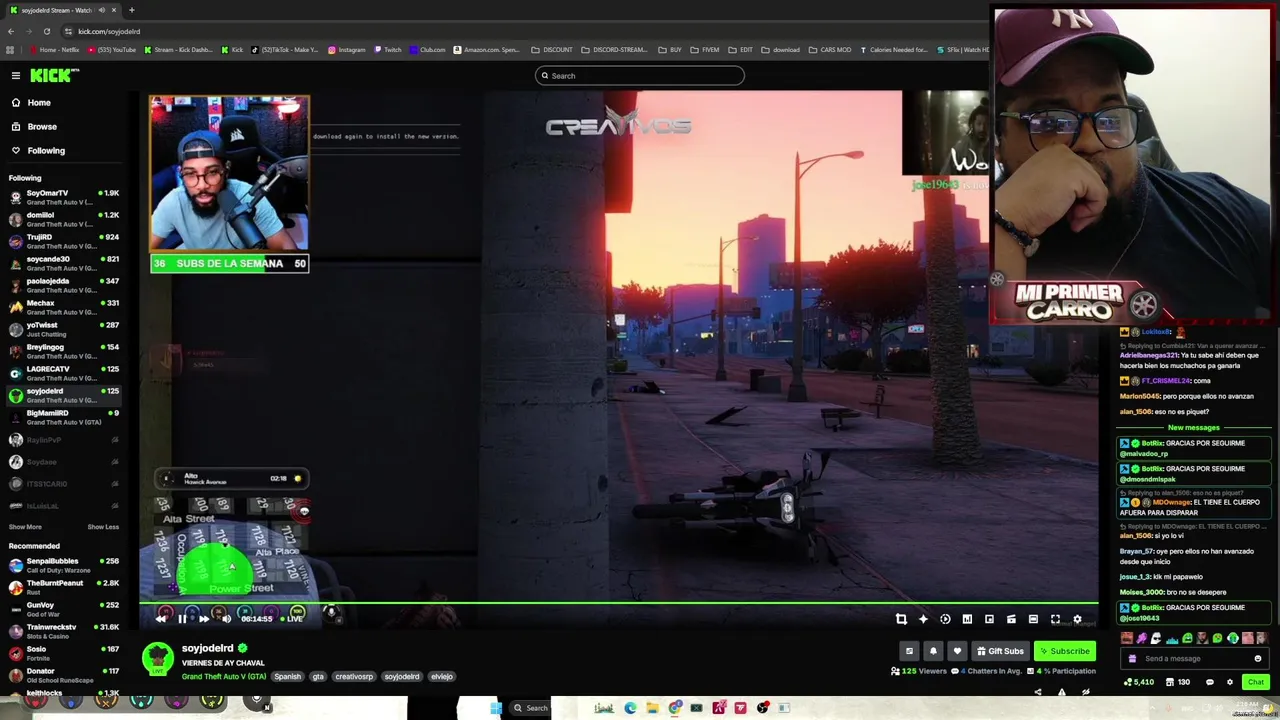This screenshot has height=720, width=1280.
Task: Open yoTwisst channel in Following list
Action: (x=64, y=329)
